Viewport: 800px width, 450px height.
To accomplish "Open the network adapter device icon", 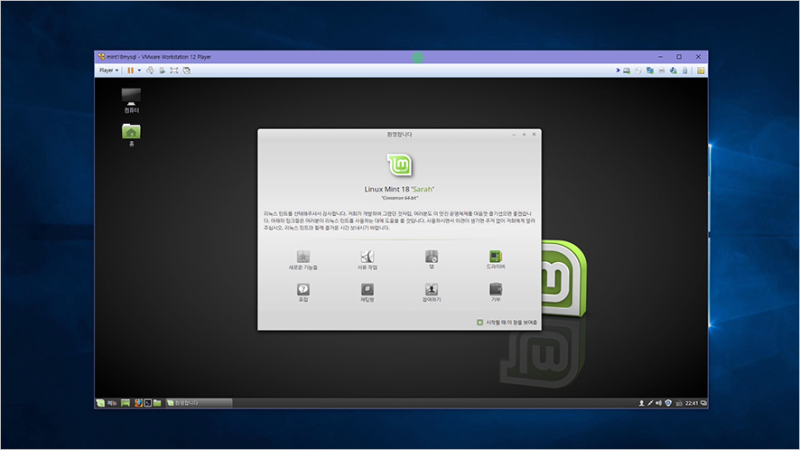I will [650, 70].
